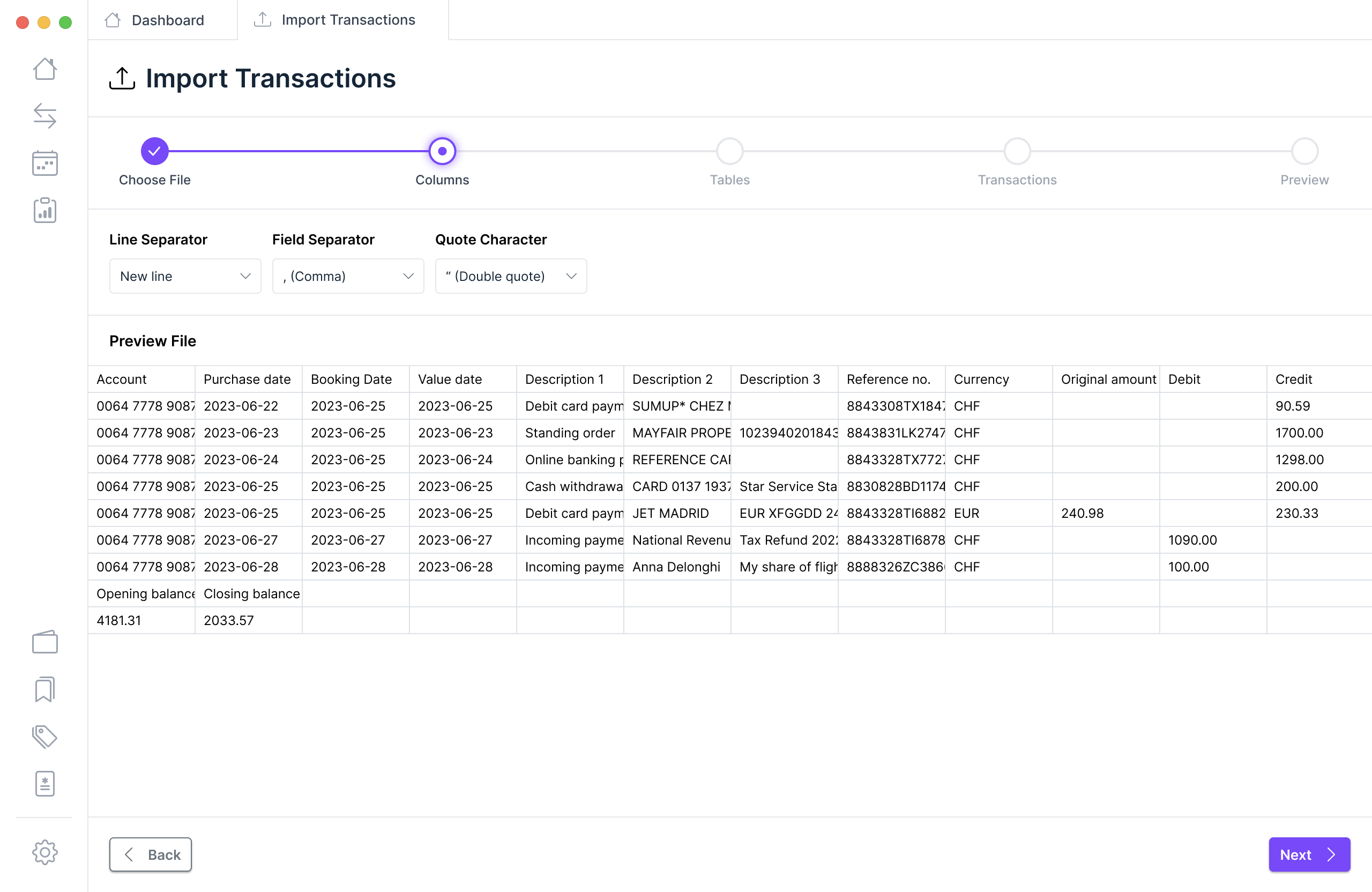1372x892 pixels.
Task: Click the Next button
Action: pos(1309,854)
